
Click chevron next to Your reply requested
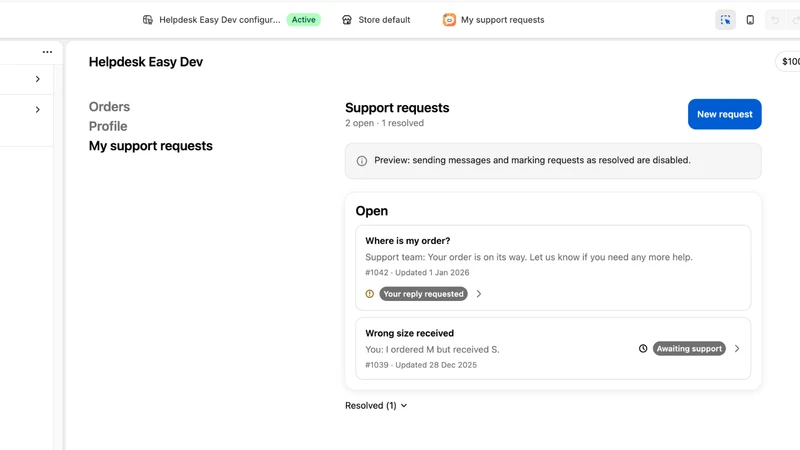point(479,294)
